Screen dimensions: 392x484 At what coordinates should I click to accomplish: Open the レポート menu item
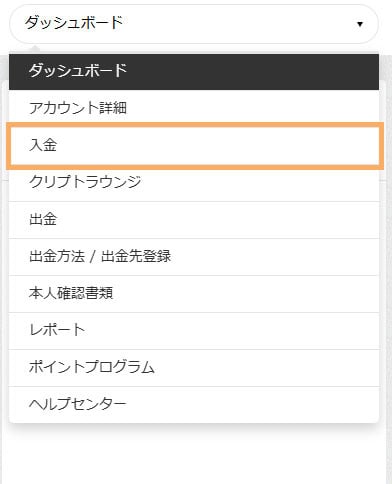coord(194,331)
